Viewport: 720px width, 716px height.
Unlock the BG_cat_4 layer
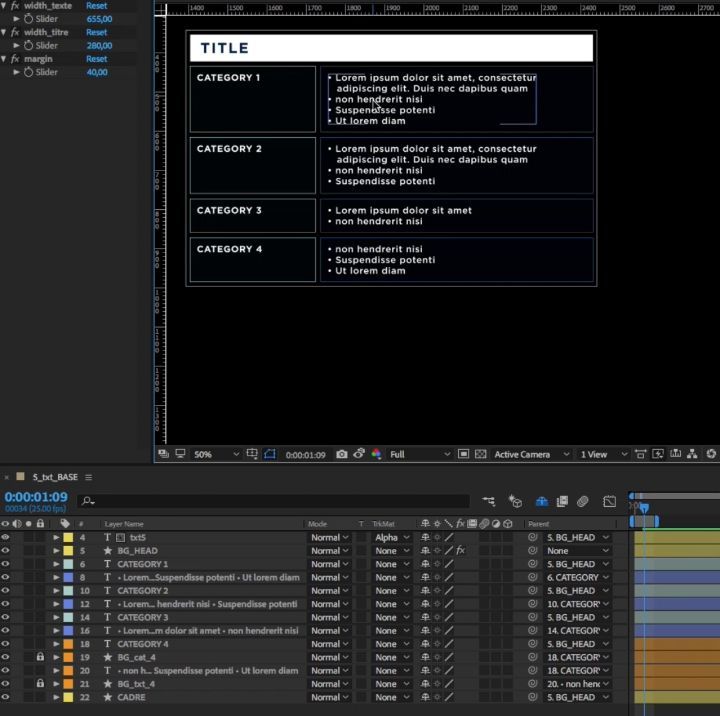tap(40, 657)
